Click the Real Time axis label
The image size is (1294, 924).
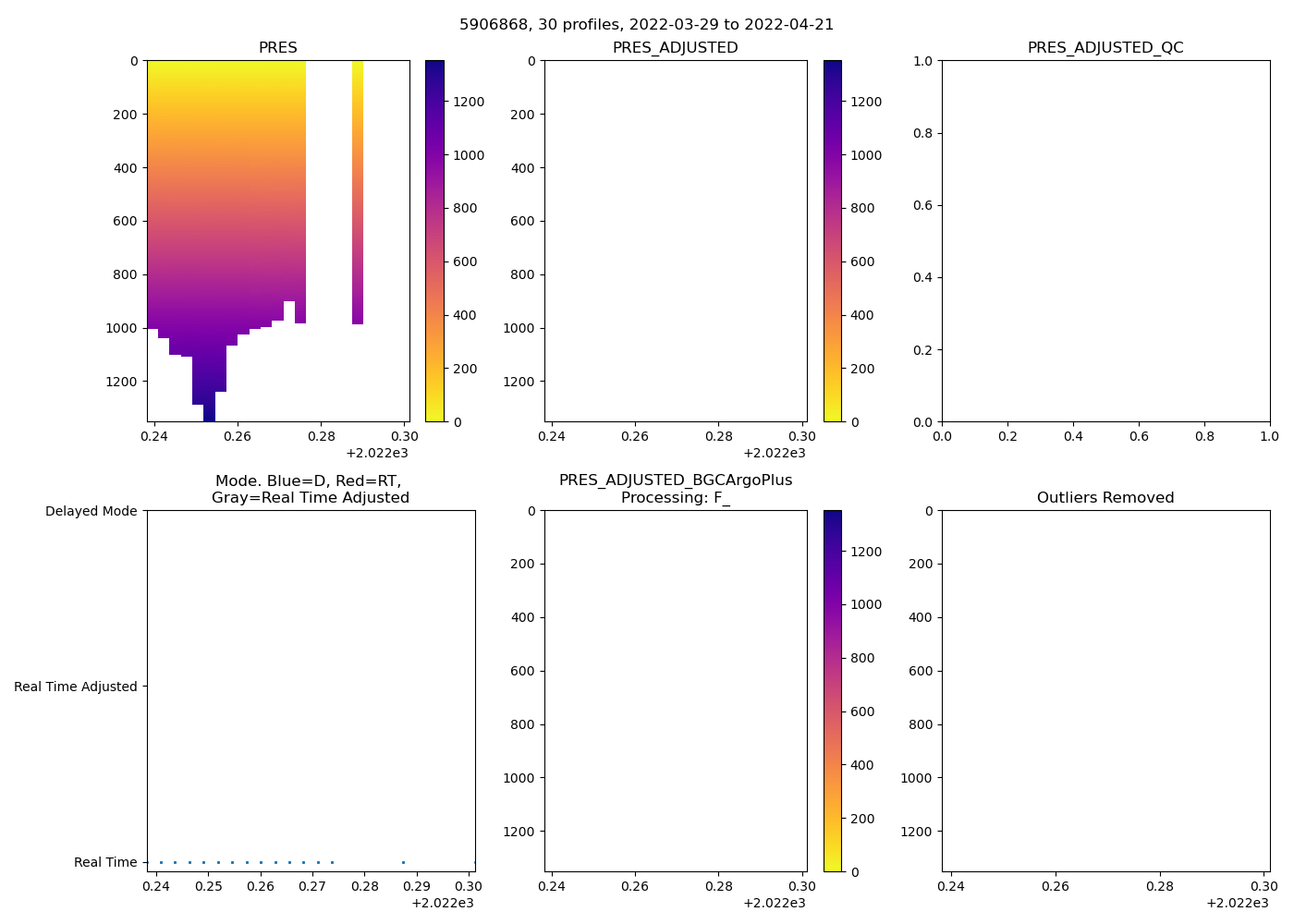[x=105, y=862]
